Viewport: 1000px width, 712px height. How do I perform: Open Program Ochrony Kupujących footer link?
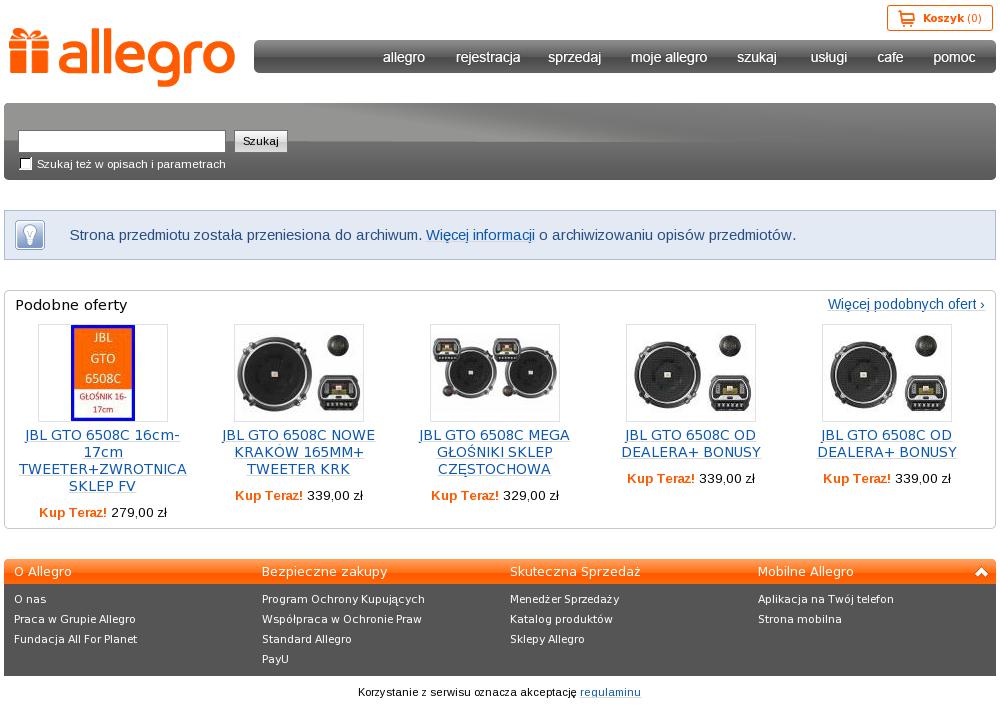point(343,599)
